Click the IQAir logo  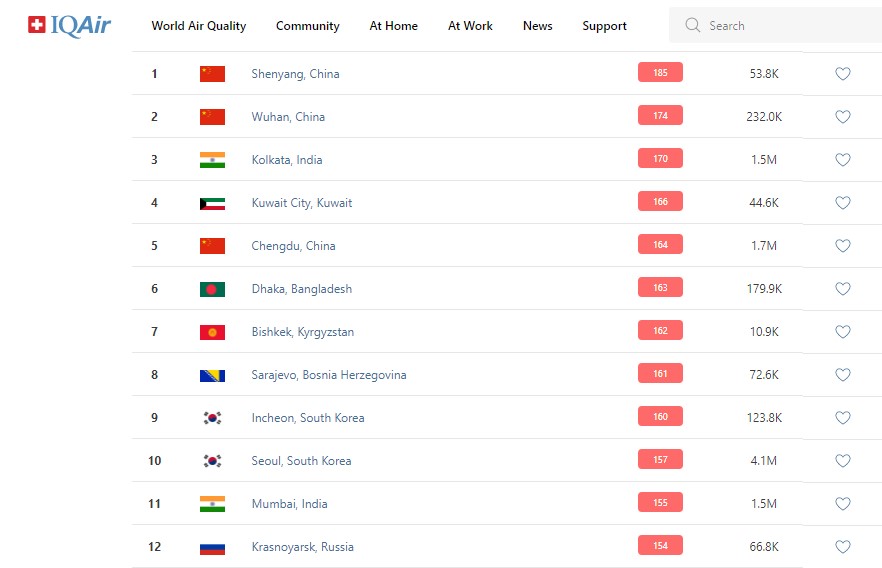(x=69, y=25)
